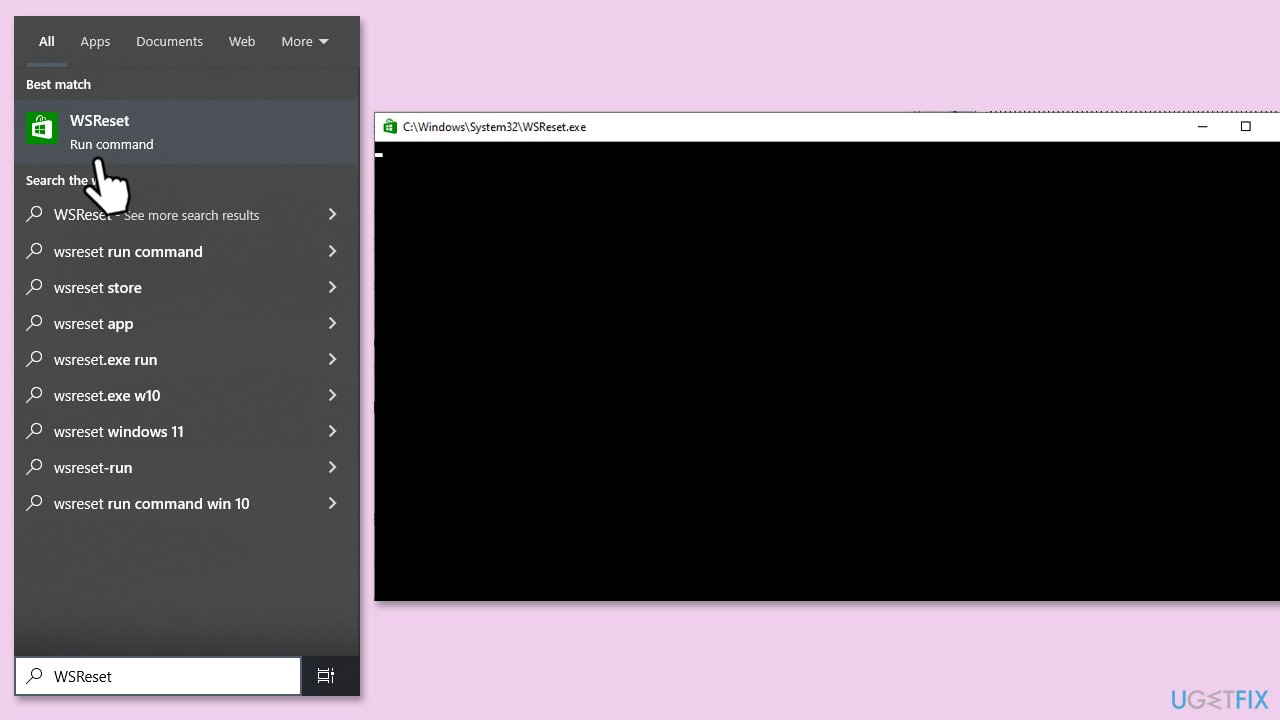Open the More filters dropdown
Screen dimensions: 1280x720
coord(305,41)
